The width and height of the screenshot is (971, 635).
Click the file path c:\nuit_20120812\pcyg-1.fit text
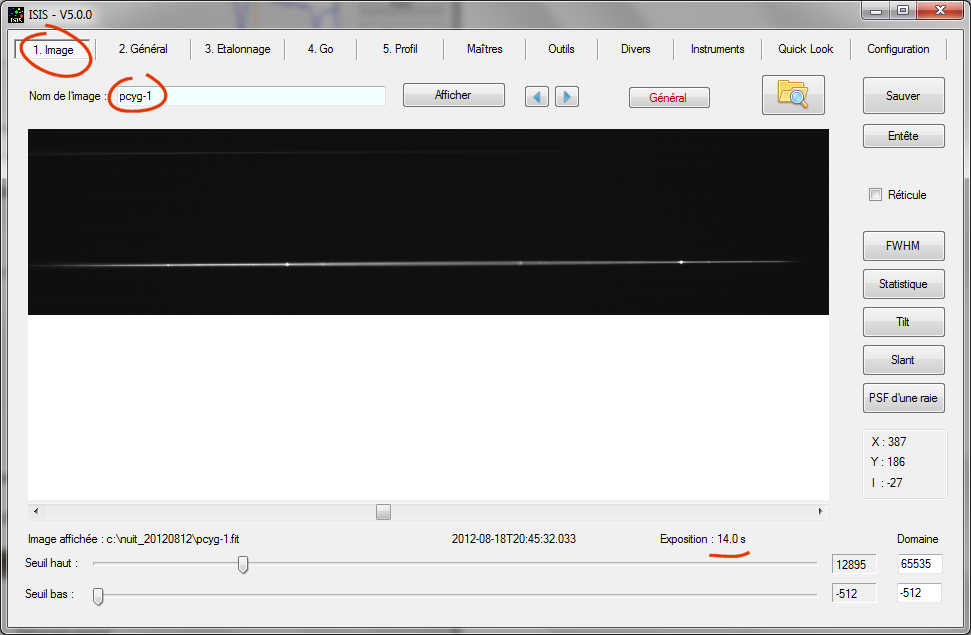[173, 539]
